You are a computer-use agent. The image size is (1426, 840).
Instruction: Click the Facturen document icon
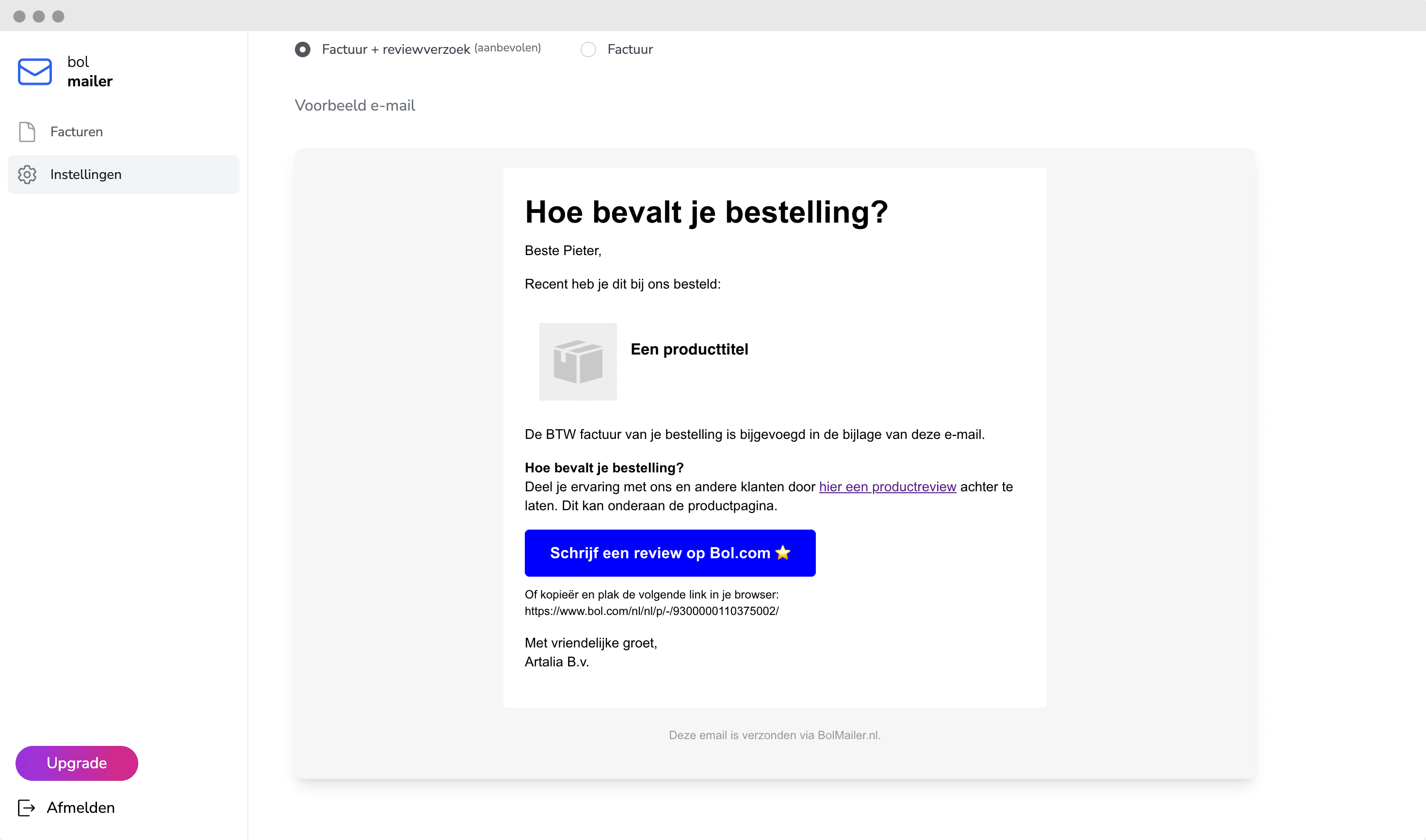27,132
